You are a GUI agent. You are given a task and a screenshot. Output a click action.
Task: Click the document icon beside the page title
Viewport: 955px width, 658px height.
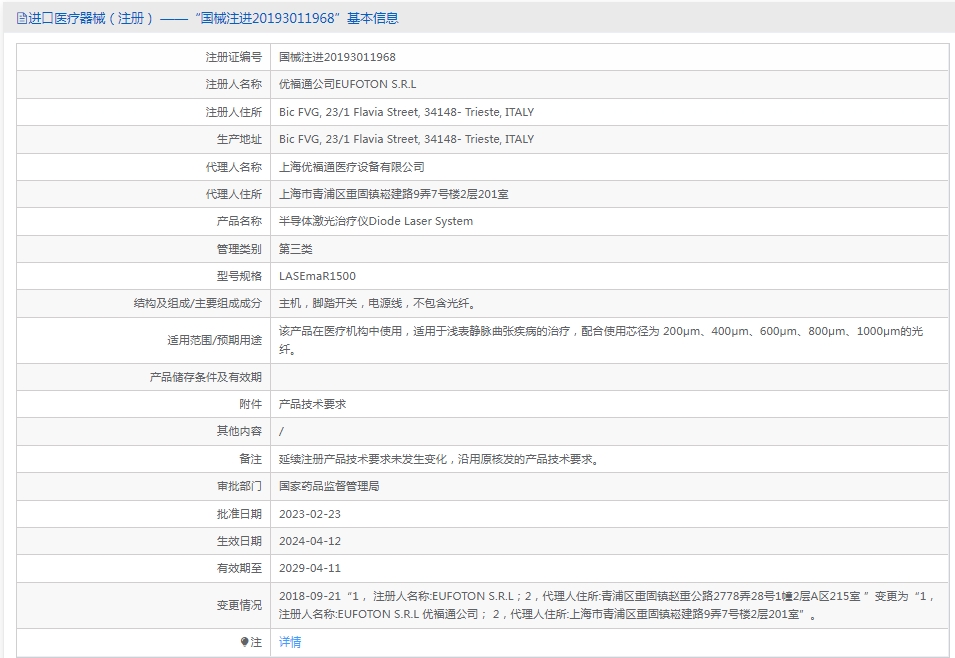click(22, 18)
